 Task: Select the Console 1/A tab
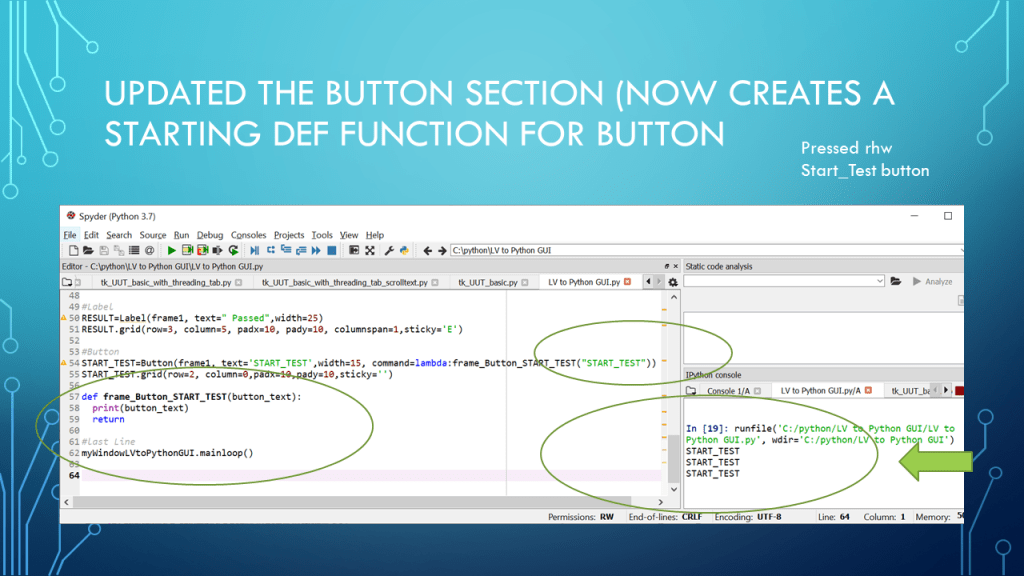point(728,391)
